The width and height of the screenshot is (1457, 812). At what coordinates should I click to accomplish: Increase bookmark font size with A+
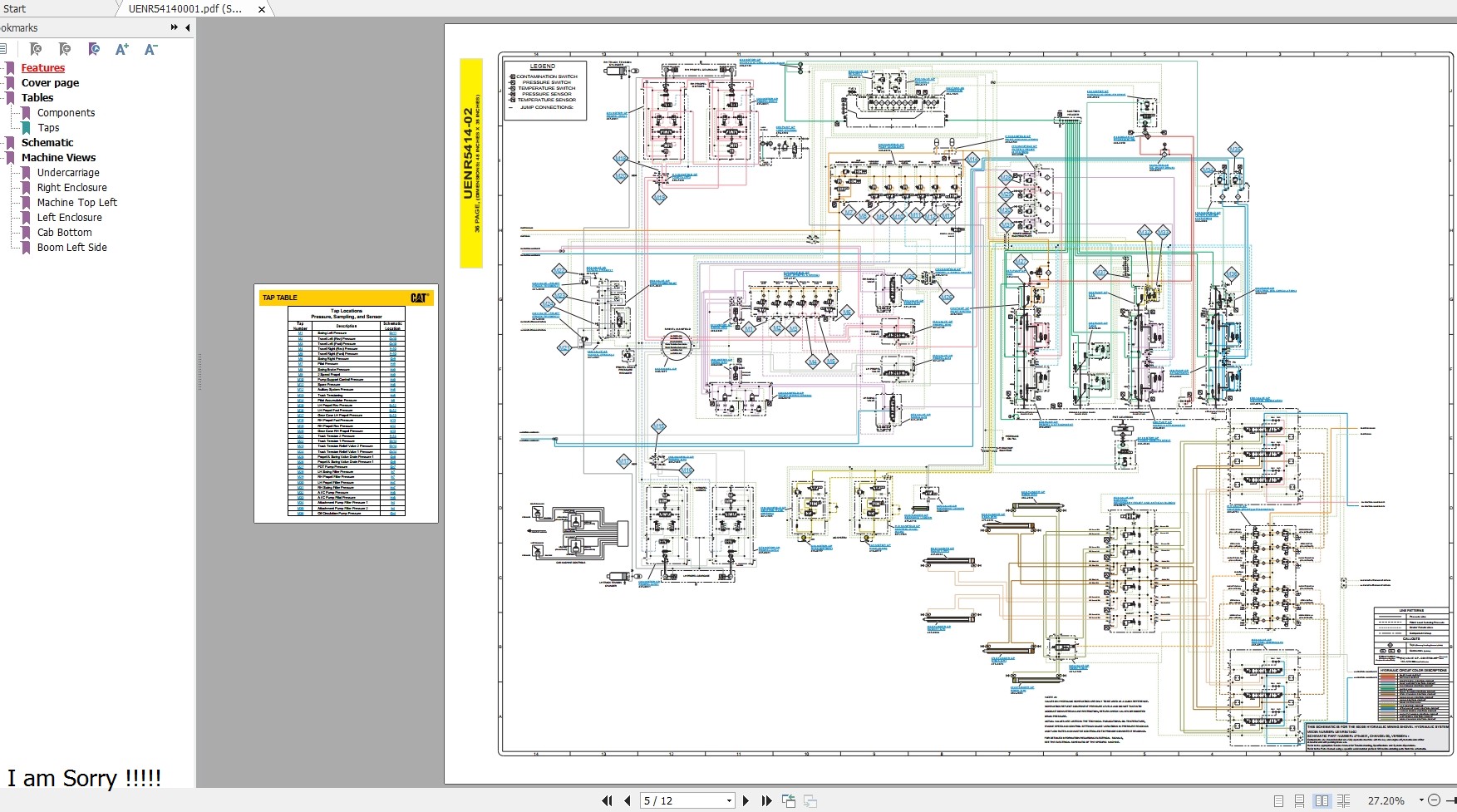[x=122, y=50]
